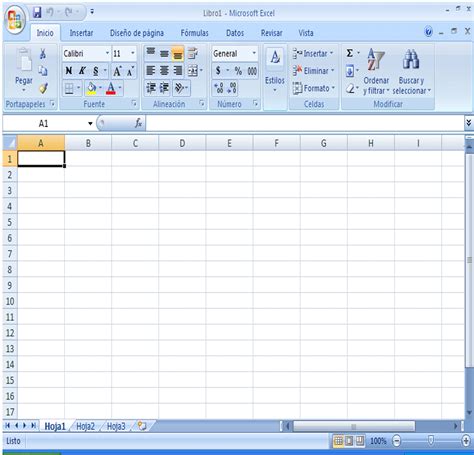Open the Calibri font name dropdown
This screenshot has width=474, height=455.
[x=107, y=53]
